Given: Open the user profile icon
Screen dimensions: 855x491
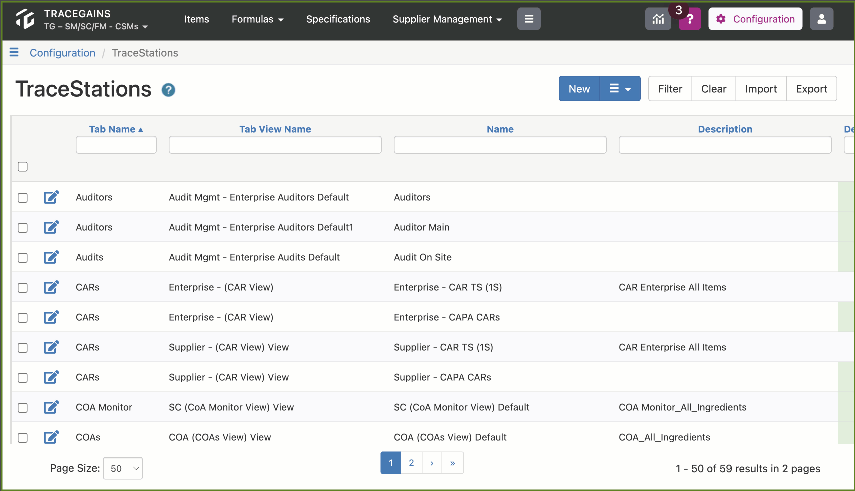Looking at the screenshot, I should tap(822, 19).
